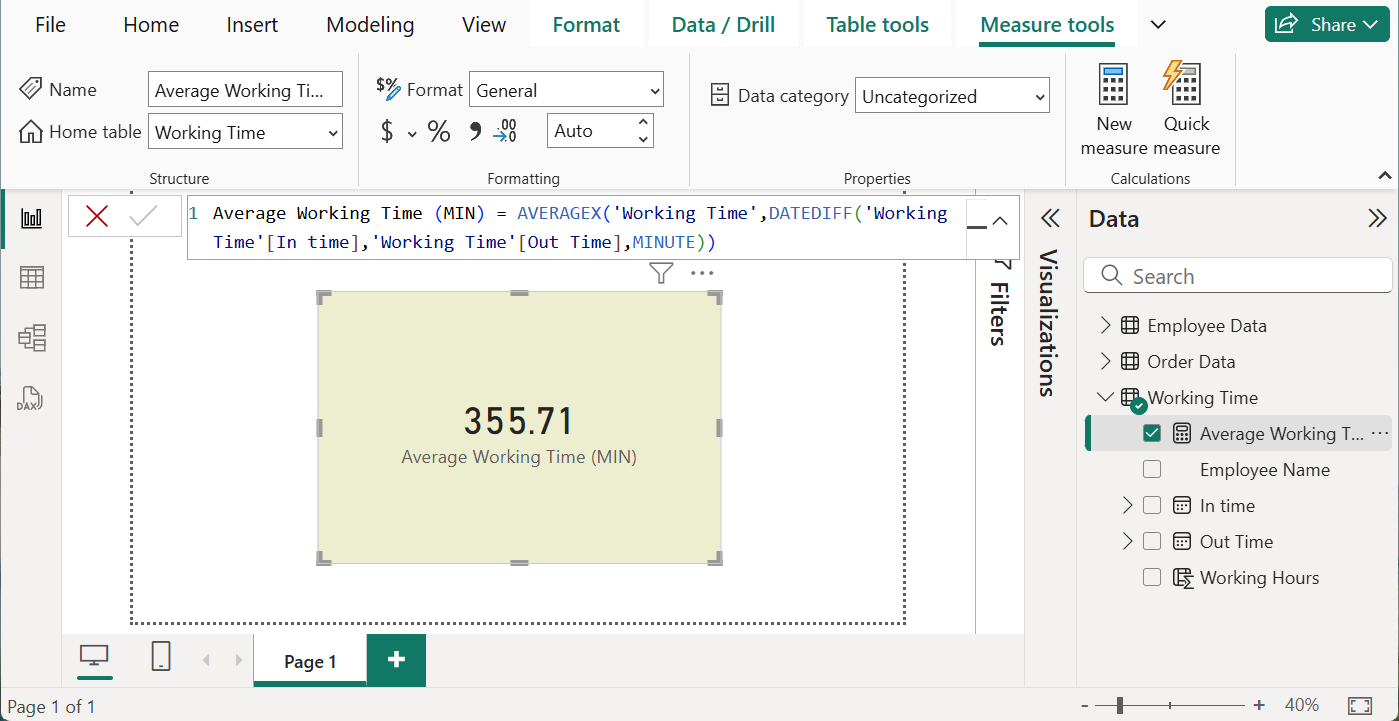Open the DAX query view icon
This screenshot has width=1399, height=721.
(x=32, y=399)
